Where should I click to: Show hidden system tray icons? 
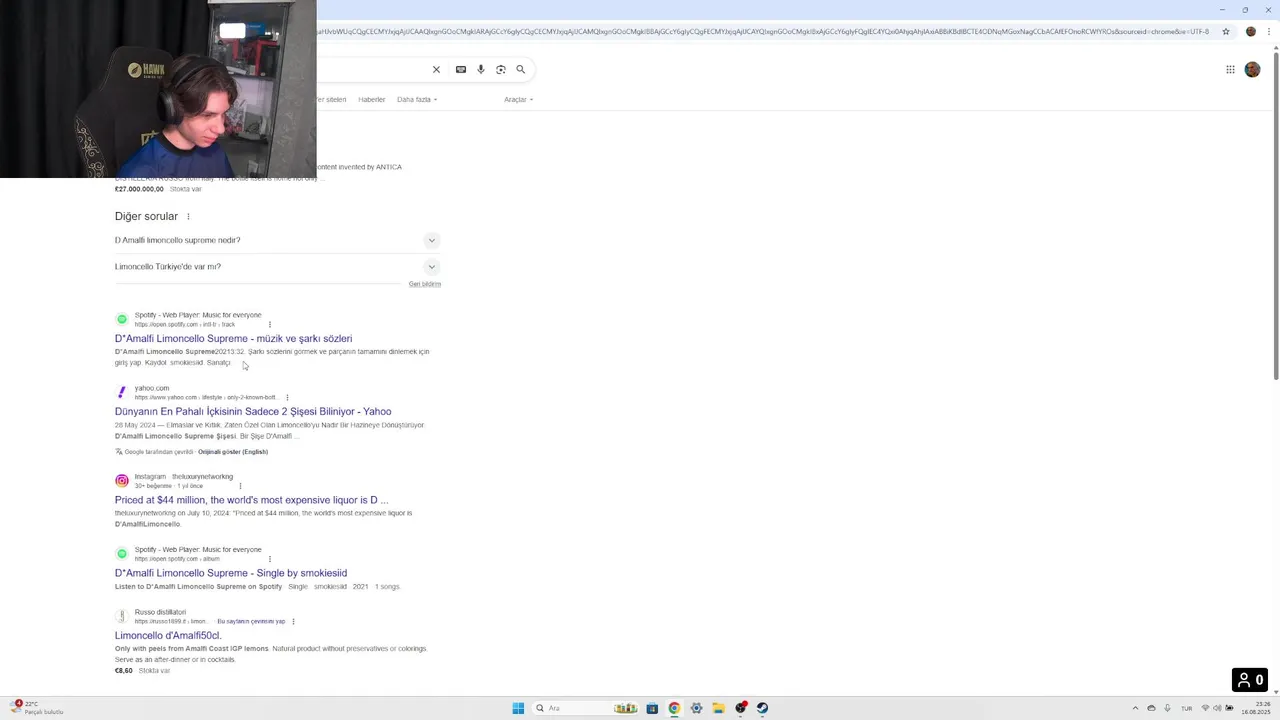pos(1135,708)
